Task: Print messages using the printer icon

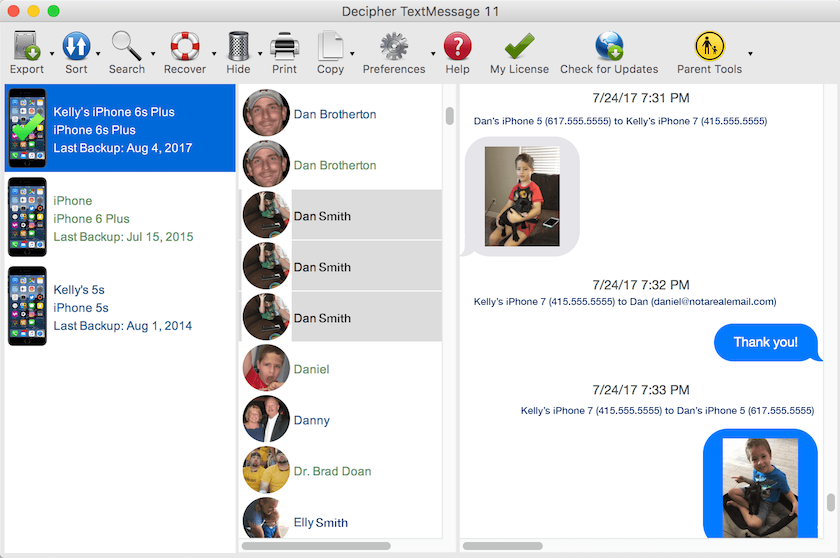Action: [x=284, y=46]
